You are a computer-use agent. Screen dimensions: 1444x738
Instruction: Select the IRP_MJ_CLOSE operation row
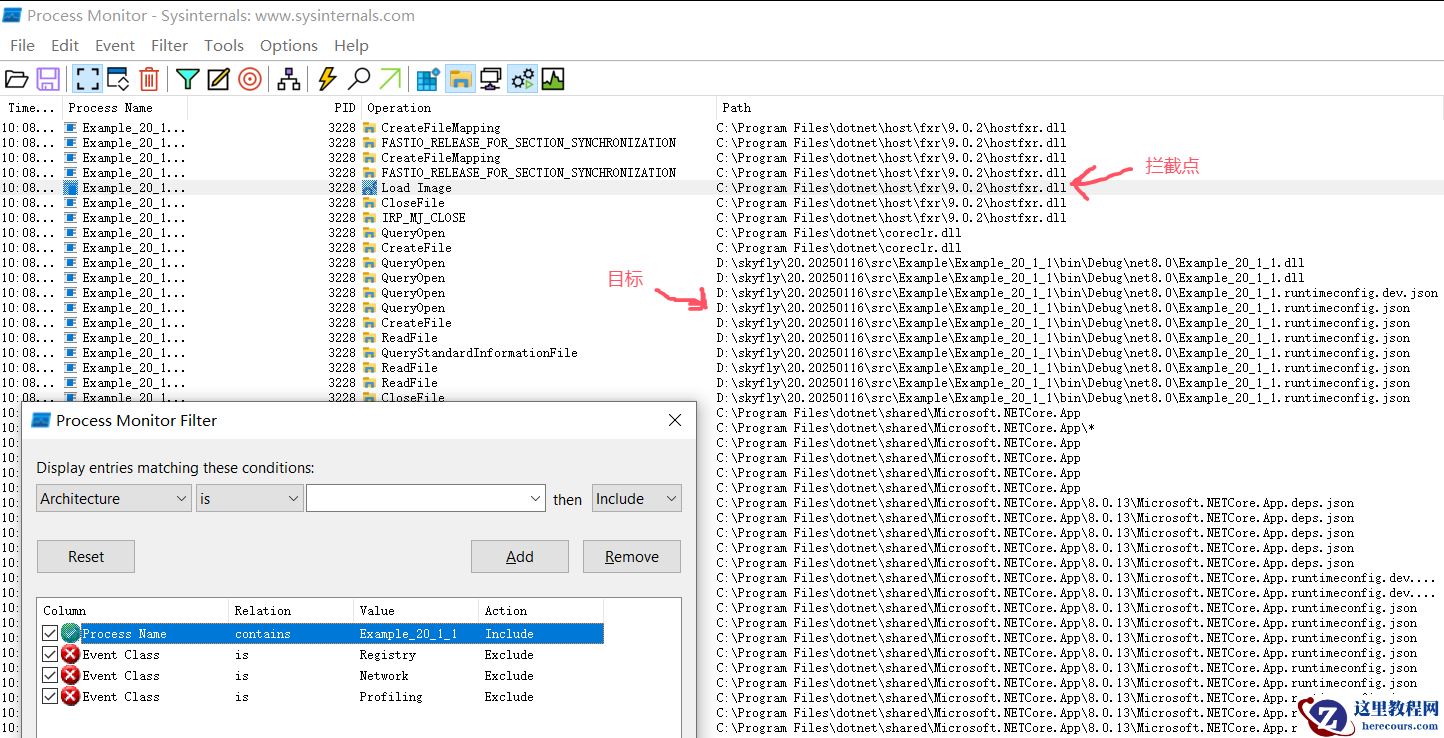click(722, 218)
